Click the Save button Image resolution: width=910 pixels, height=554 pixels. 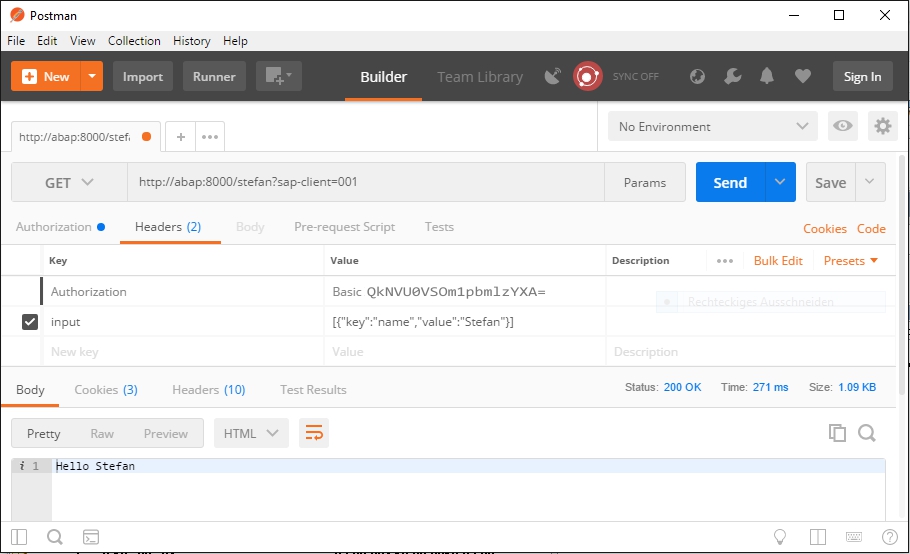pyautogui.click(x=830, y=182)
